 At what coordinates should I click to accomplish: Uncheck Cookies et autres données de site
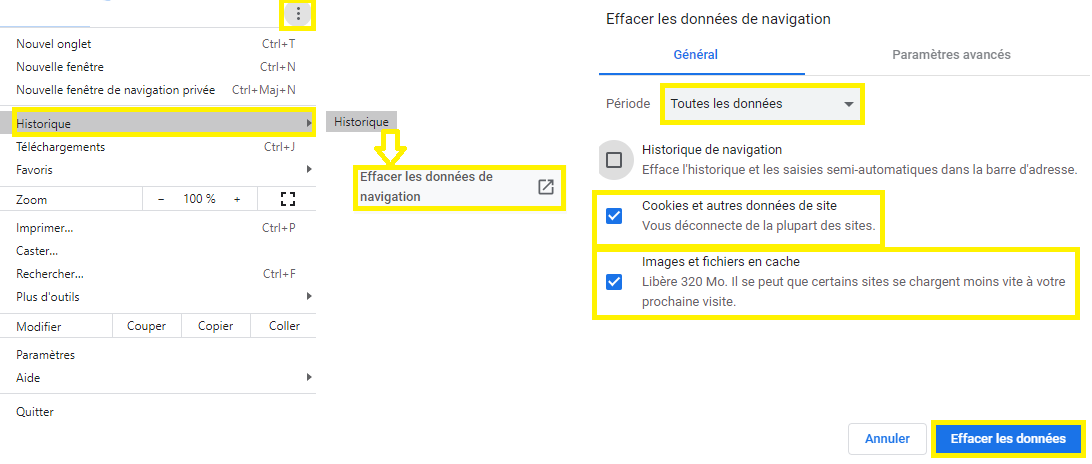(x=614, y=216)
